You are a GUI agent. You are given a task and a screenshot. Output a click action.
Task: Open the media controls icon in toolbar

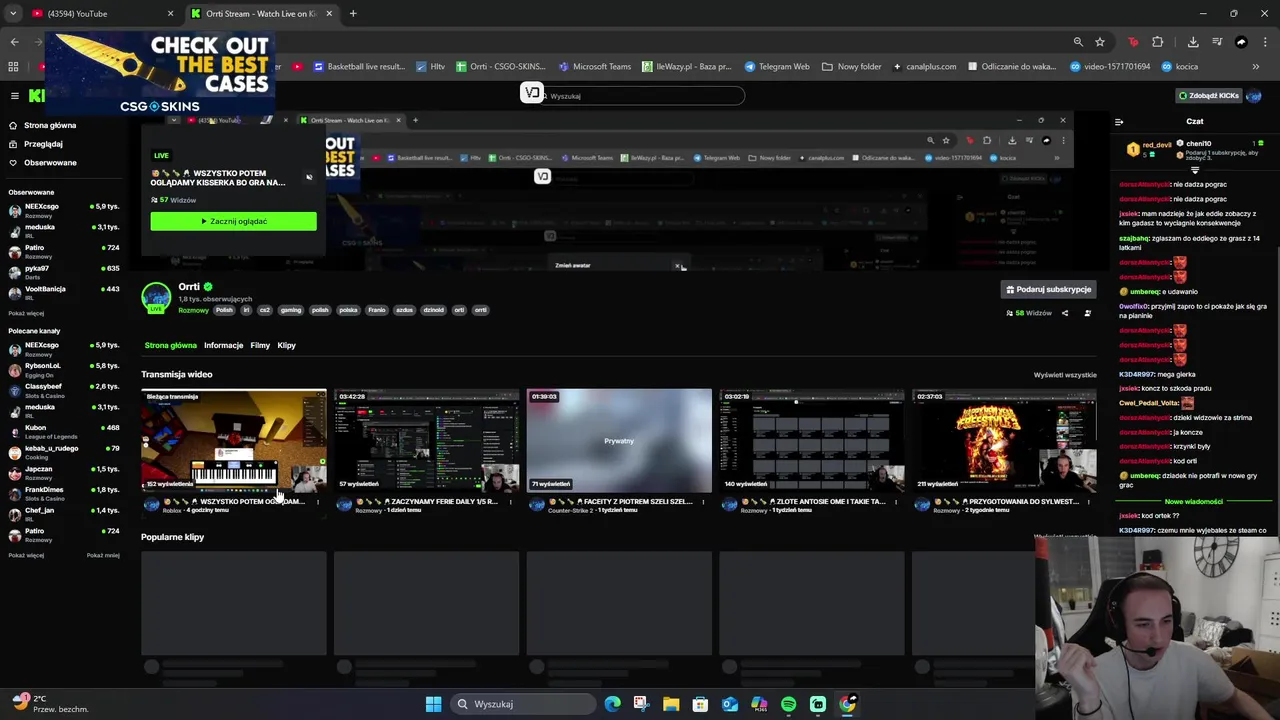tap(1217, 42)
